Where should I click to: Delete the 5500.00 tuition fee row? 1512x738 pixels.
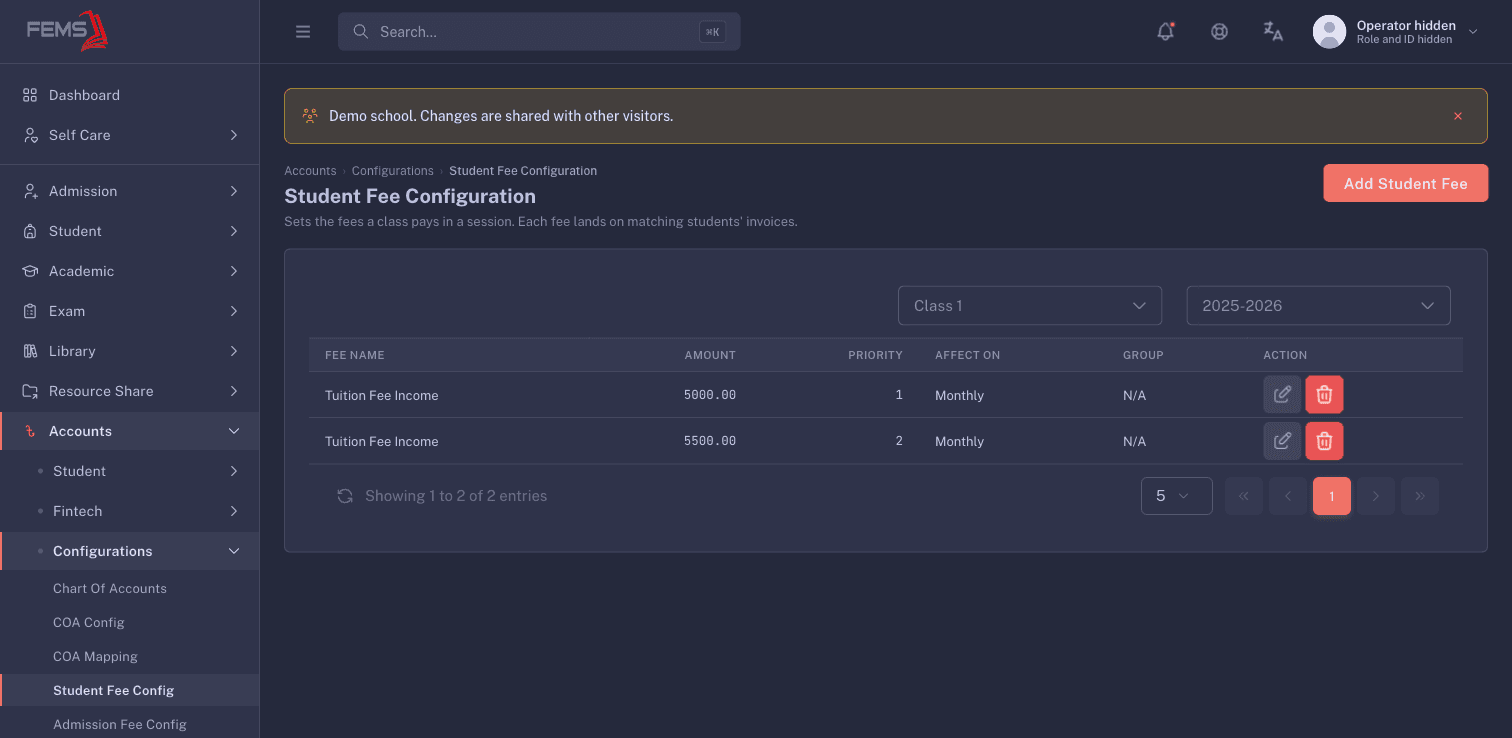[x=1324, y=441]
